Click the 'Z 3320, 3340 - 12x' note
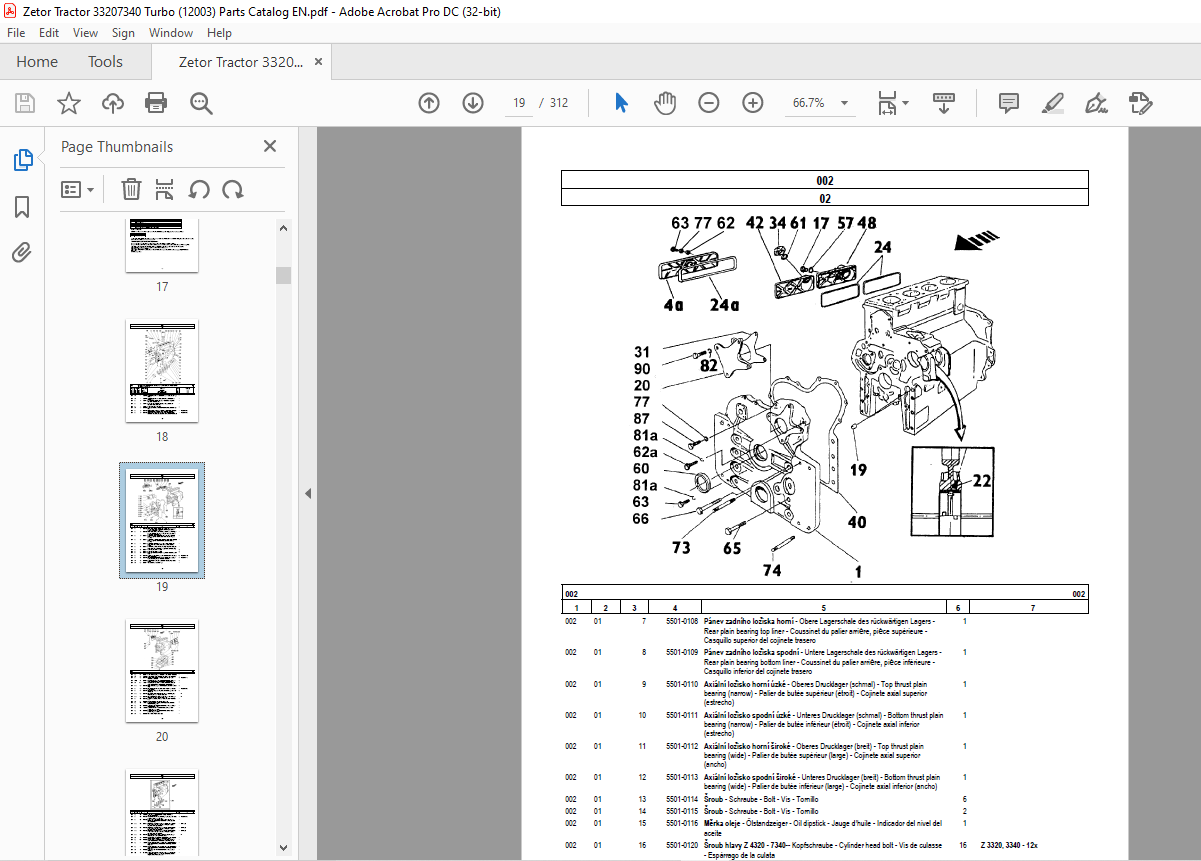The image size is (1201, 861). tap(1009, 845)
